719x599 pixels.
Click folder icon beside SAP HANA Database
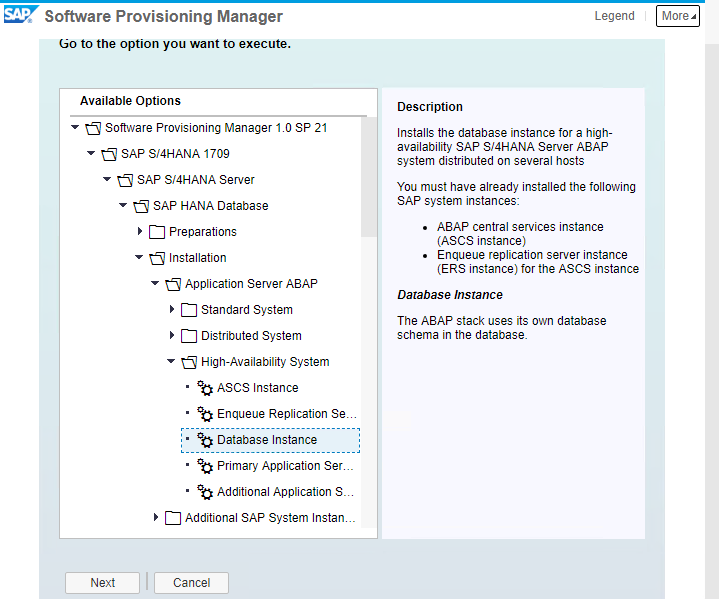point(141,206)
